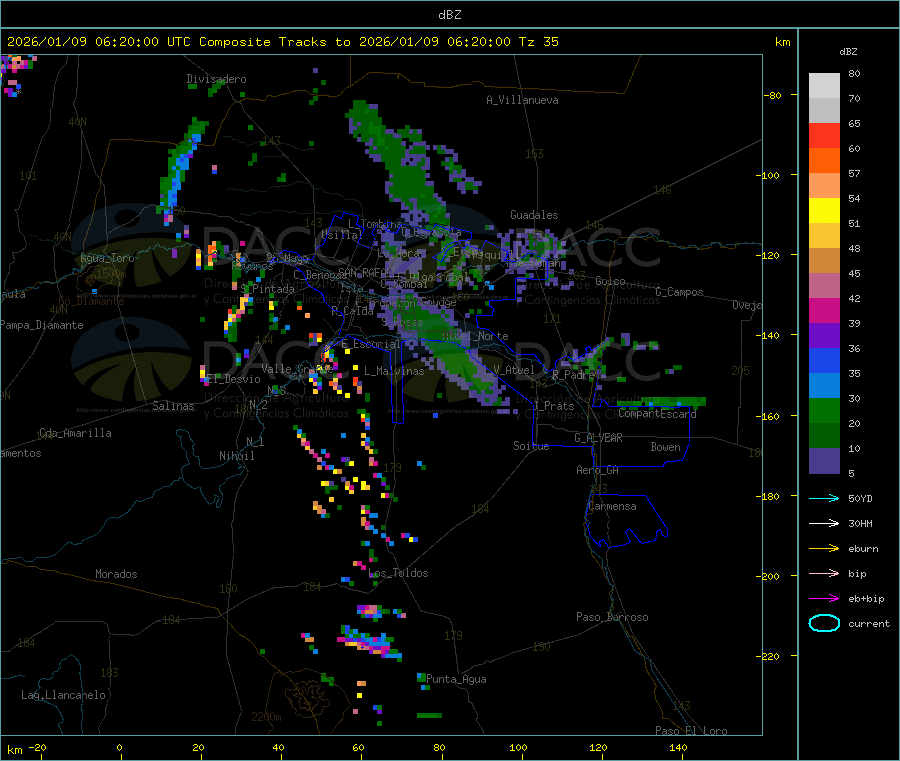Click the 'Tz 35' value in the header
Viewport: 900px width, 761px height.
538,41
